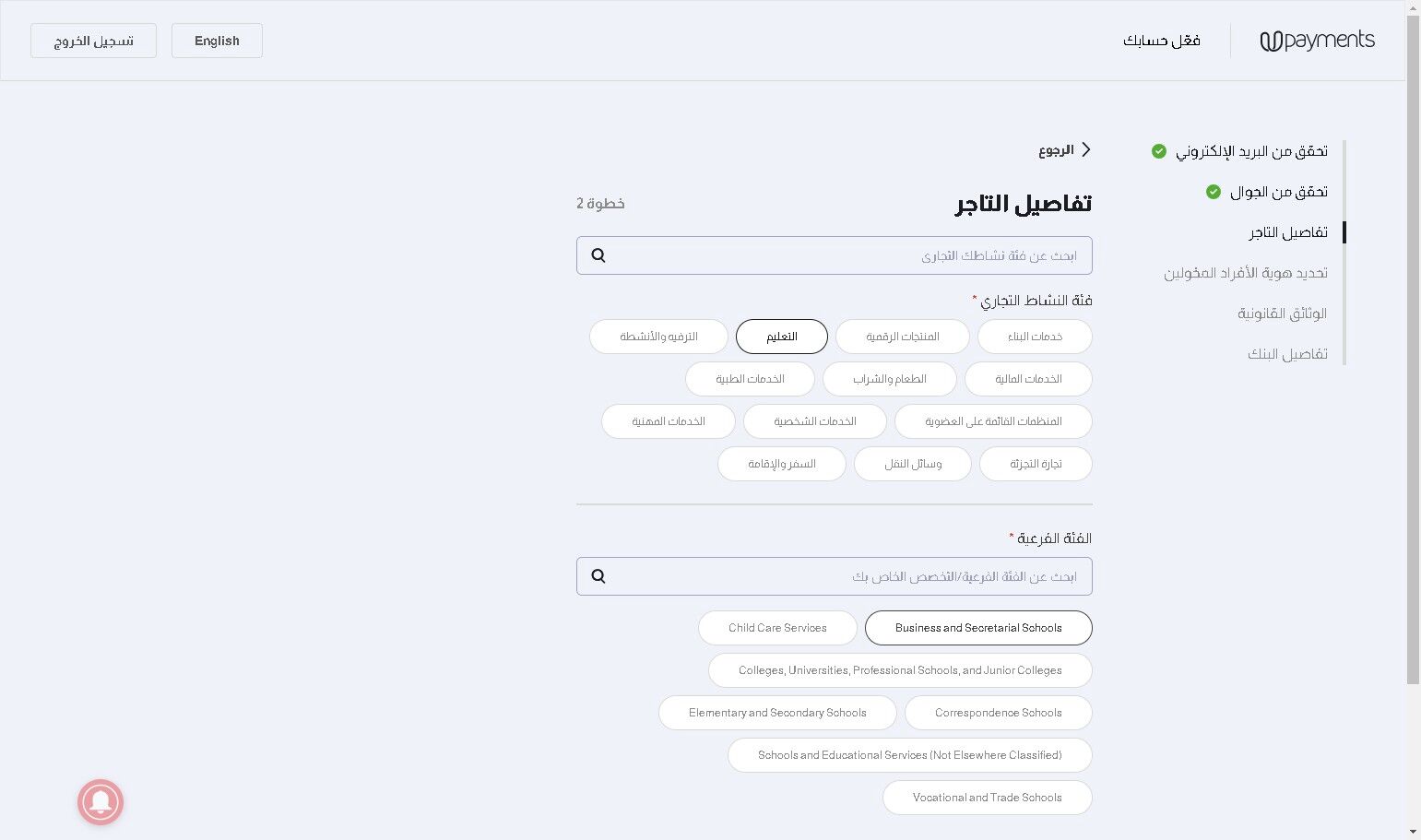Screen dimensions: 1421x840
Task: Click the business category search magnifier icon
Action: pyautogui.click(x=598, y=255)
